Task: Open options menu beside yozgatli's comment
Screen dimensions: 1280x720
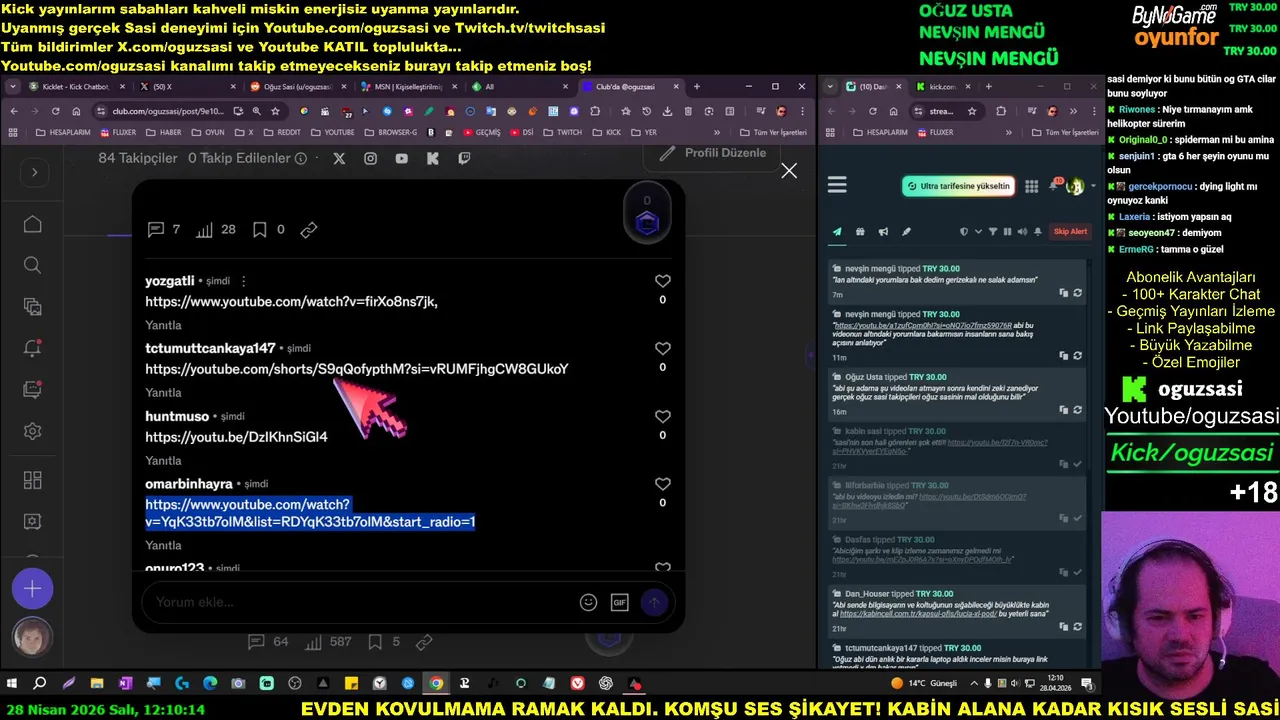Action: (243, 281)
